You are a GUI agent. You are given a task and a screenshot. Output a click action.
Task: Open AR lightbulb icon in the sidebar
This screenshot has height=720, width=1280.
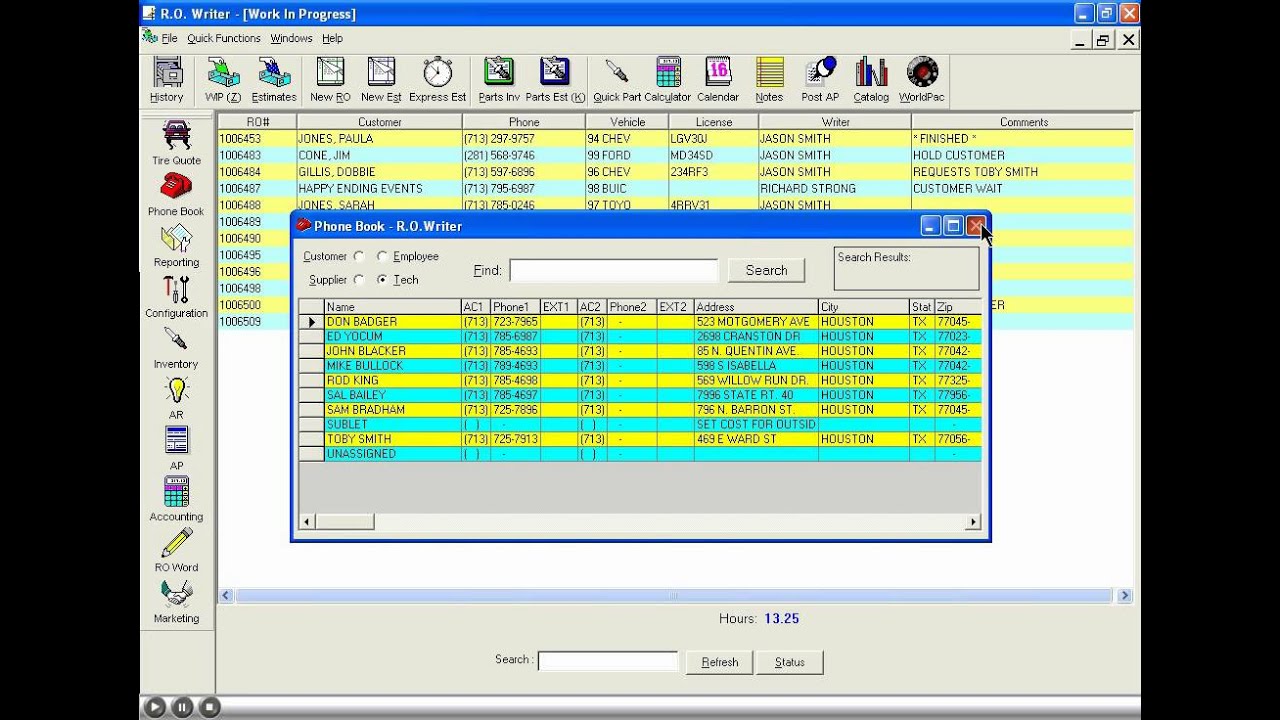pyautogui.click(x=176, y=398)
